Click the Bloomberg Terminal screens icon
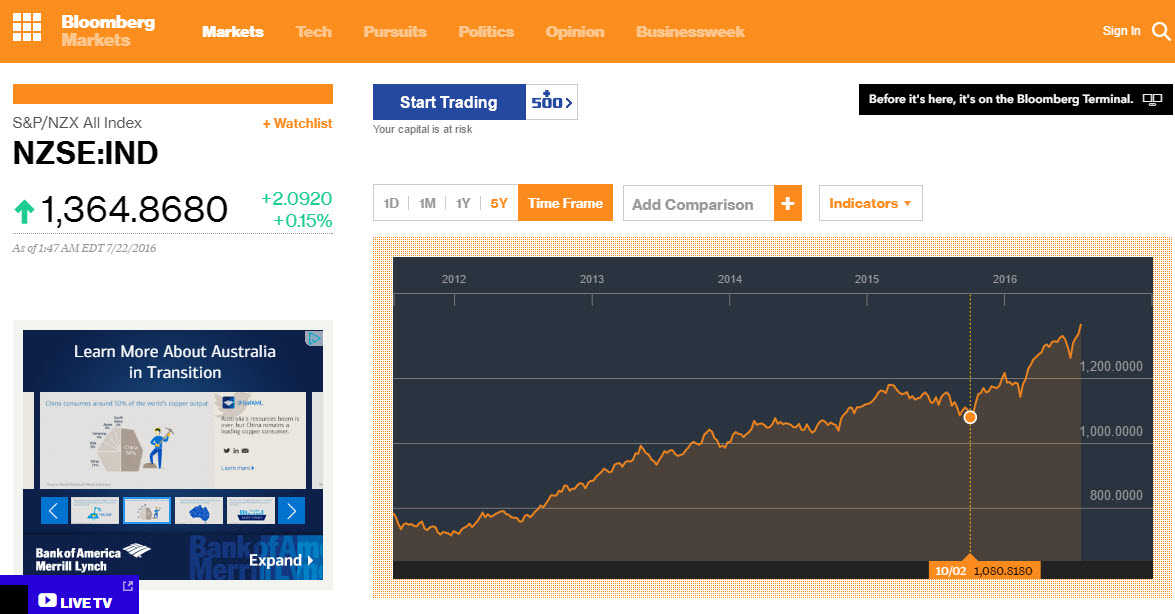Viewport: 1175px width, 614px height. (1152, 99)
